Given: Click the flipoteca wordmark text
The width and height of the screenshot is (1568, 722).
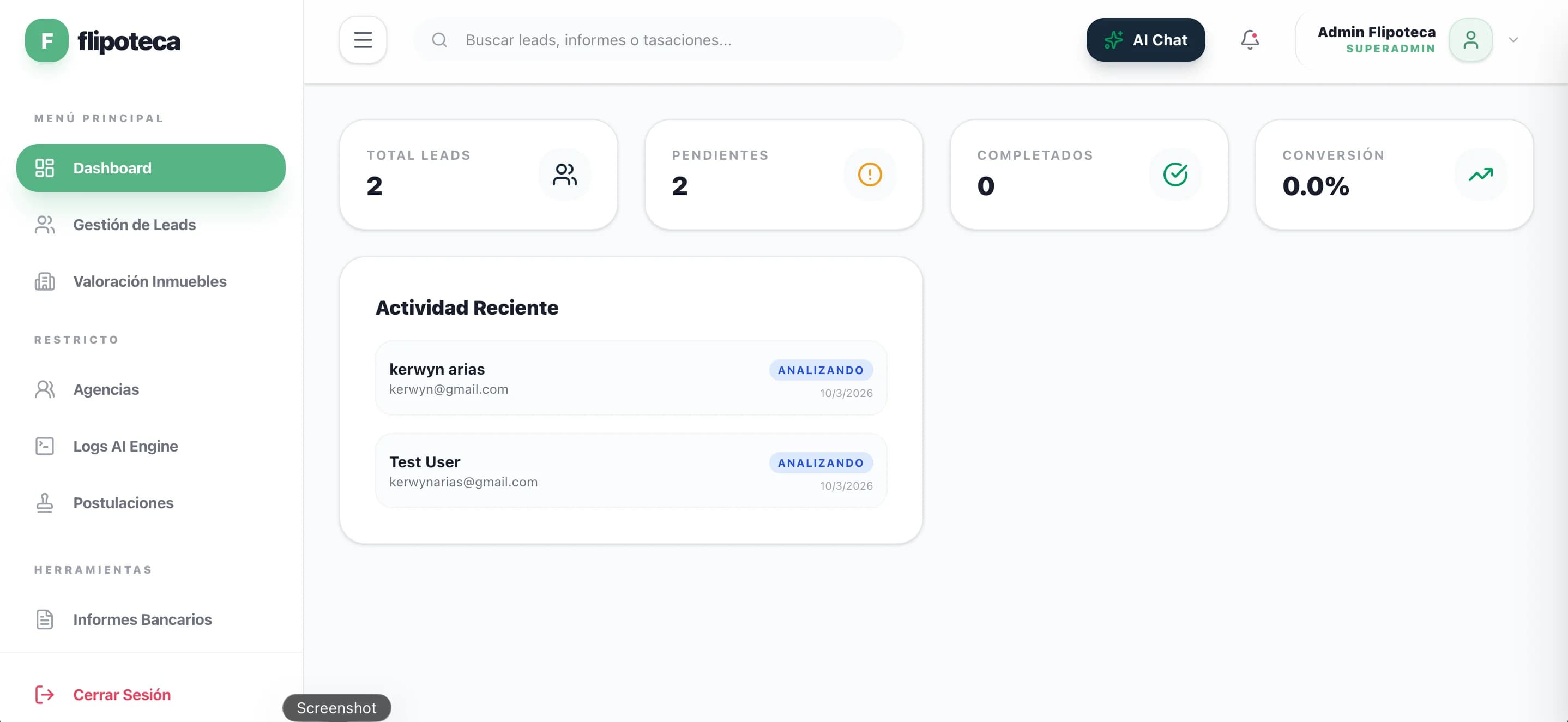Looking at the screenshot, I should coord(129,41).
